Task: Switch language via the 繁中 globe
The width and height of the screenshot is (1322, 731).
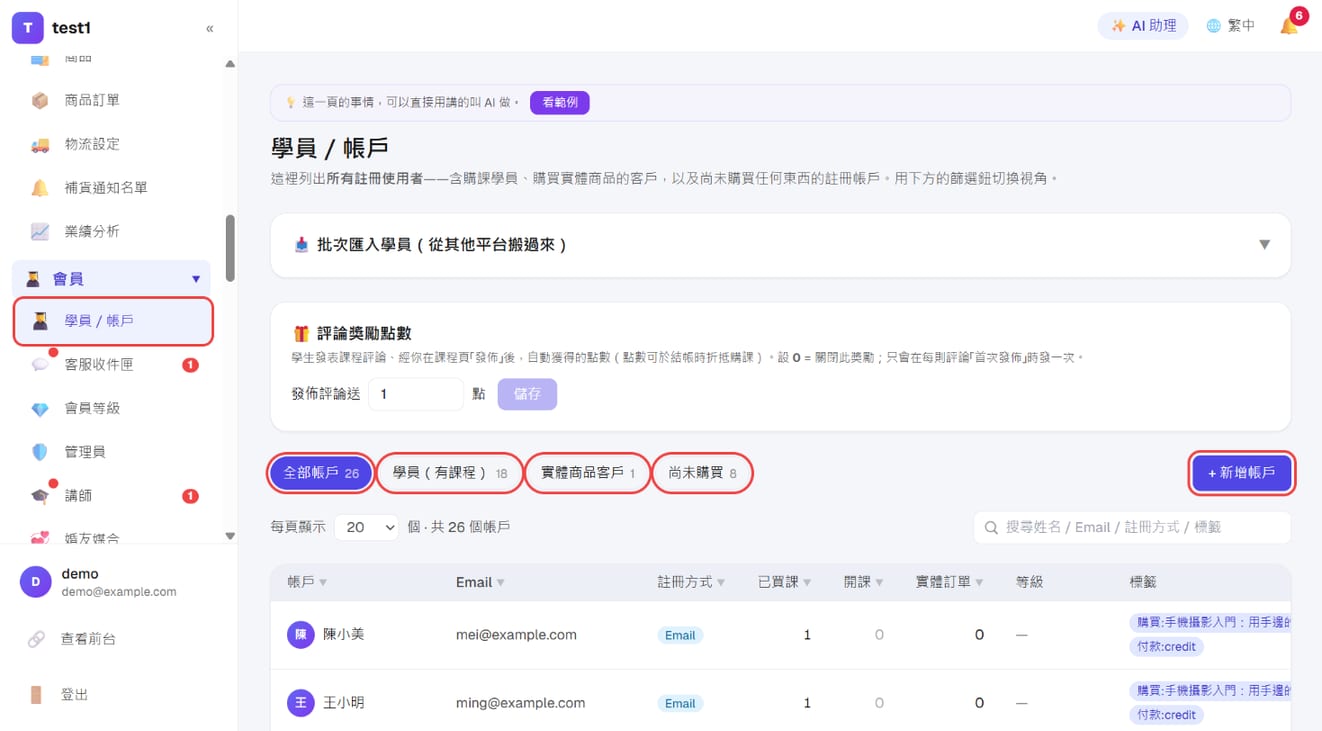Action: pyautogui.click(x=1230, y=26)
